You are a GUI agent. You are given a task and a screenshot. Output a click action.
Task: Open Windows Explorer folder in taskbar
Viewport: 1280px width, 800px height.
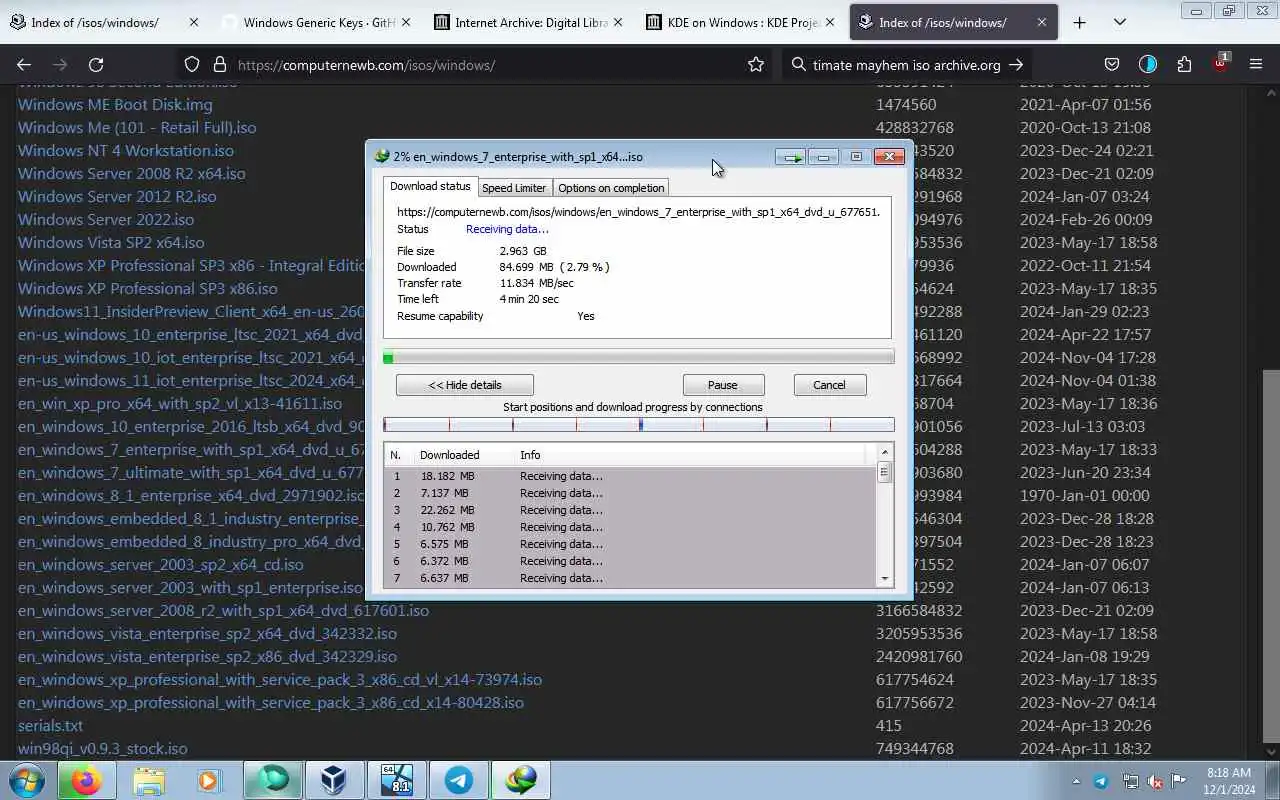click(x=148, y=780)
